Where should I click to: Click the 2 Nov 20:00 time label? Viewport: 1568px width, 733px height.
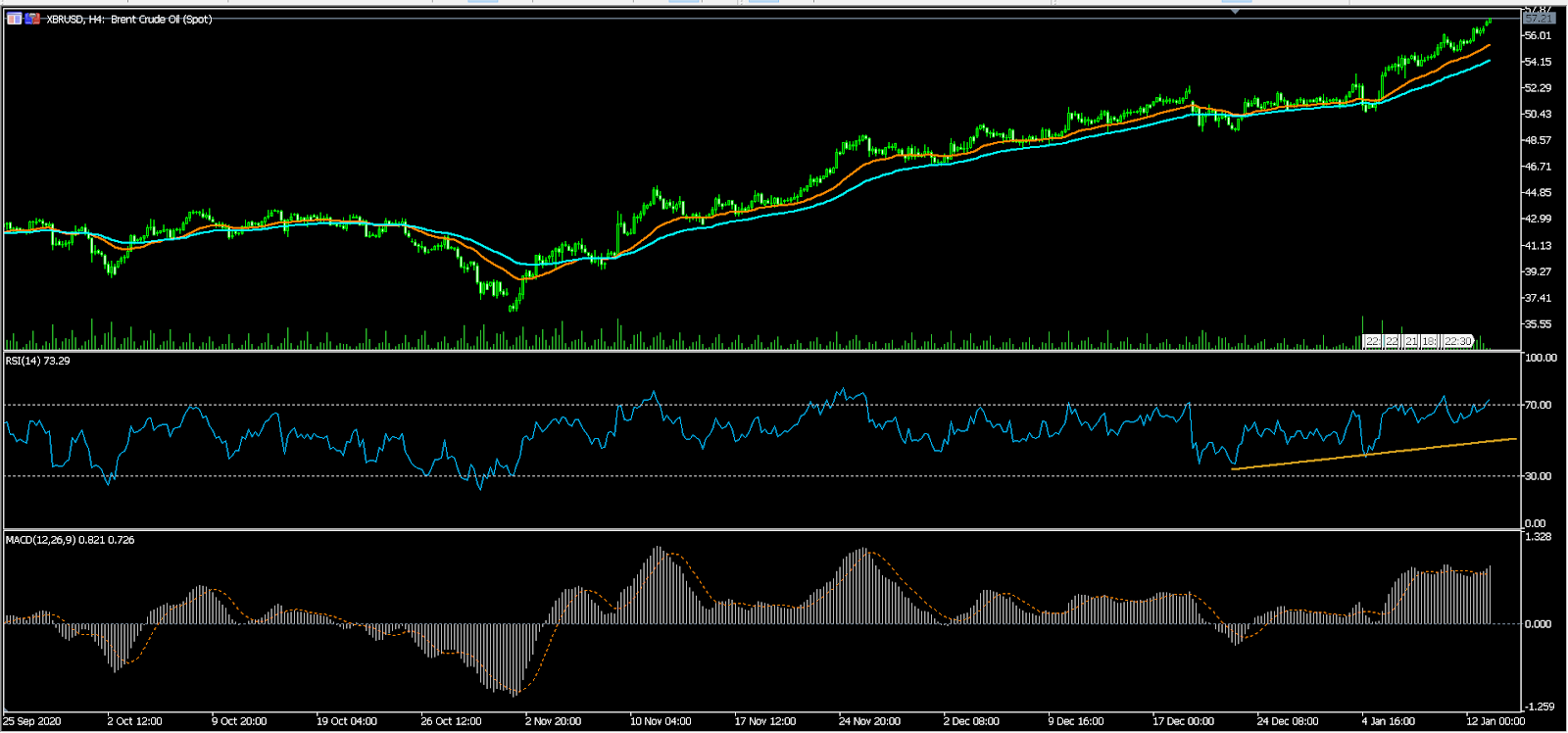pyautogui.click(x=554, y=722)
